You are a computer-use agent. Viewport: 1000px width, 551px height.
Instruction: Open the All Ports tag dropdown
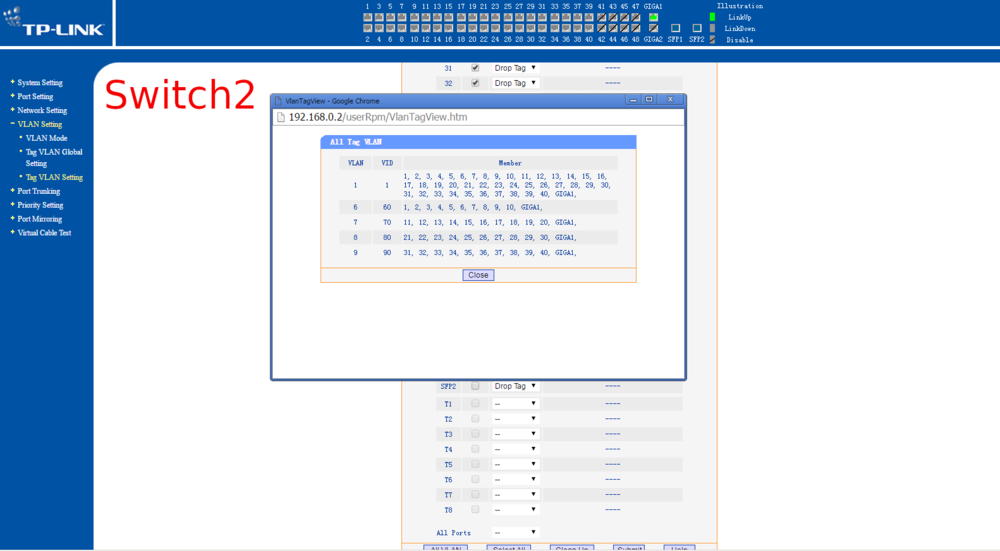pos(515,533)
